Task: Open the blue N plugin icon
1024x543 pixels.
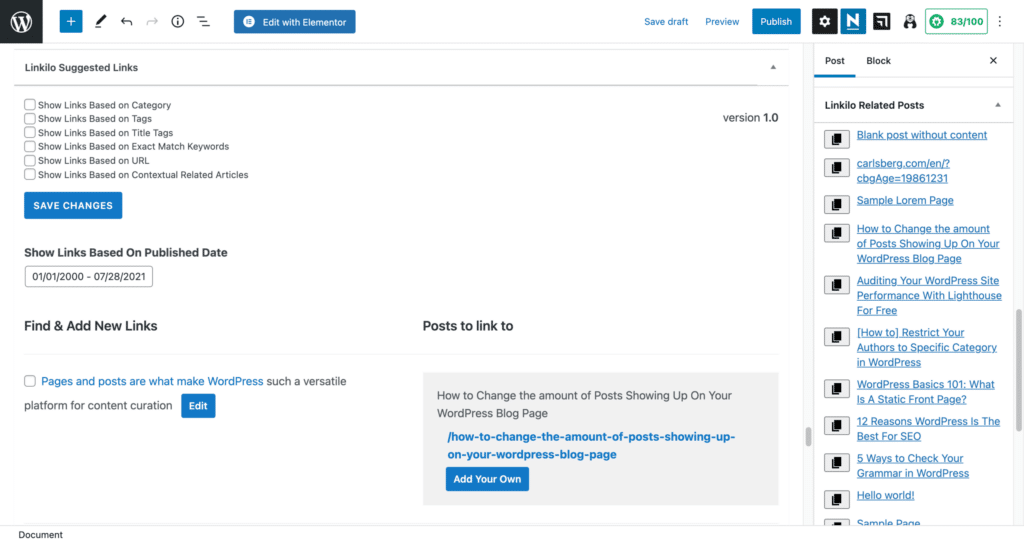Action: point(853,22)
